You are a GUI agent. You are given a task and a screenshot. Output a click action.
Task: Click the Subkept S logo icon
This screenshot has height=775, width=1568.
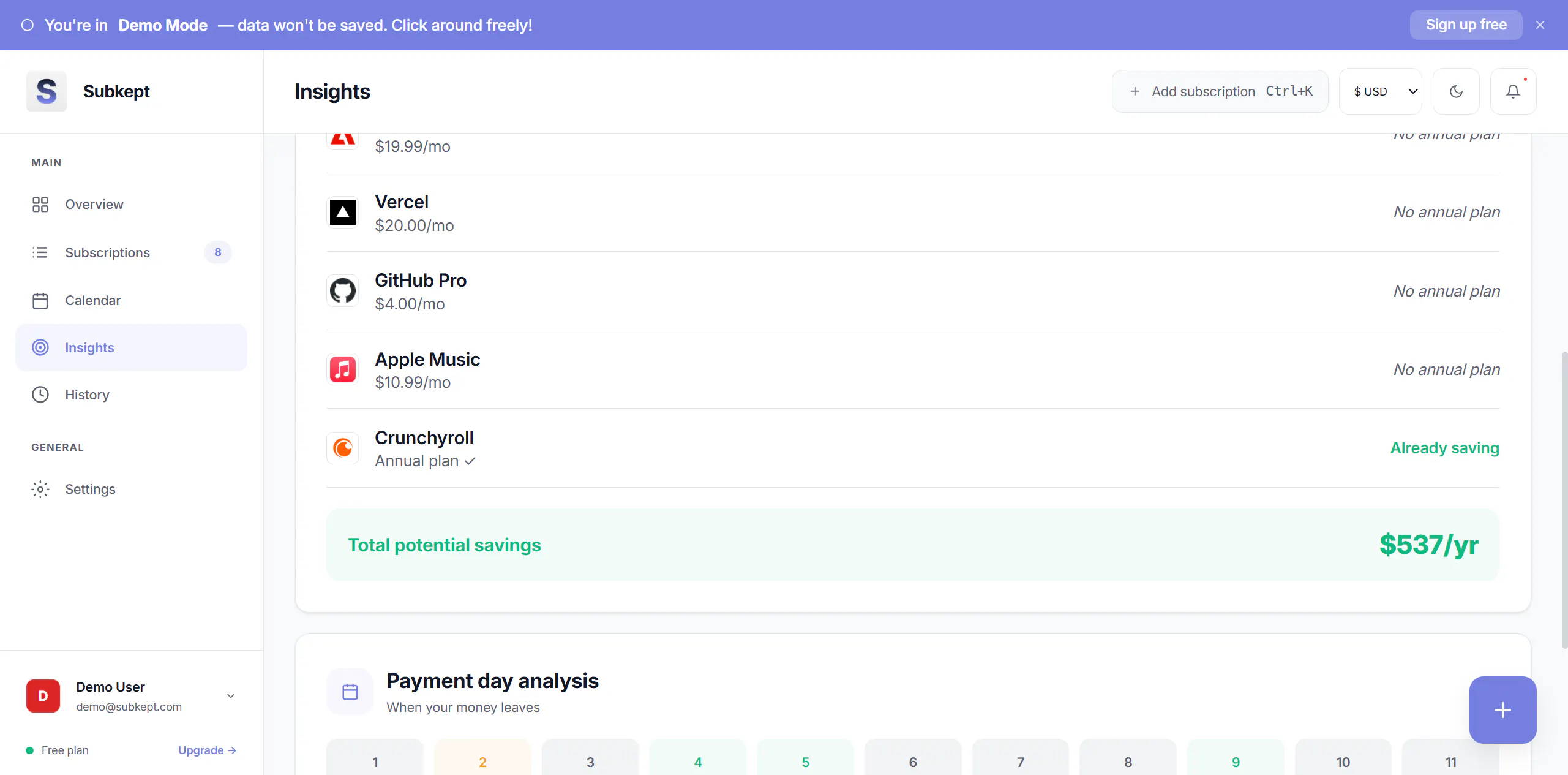point(47,91)
